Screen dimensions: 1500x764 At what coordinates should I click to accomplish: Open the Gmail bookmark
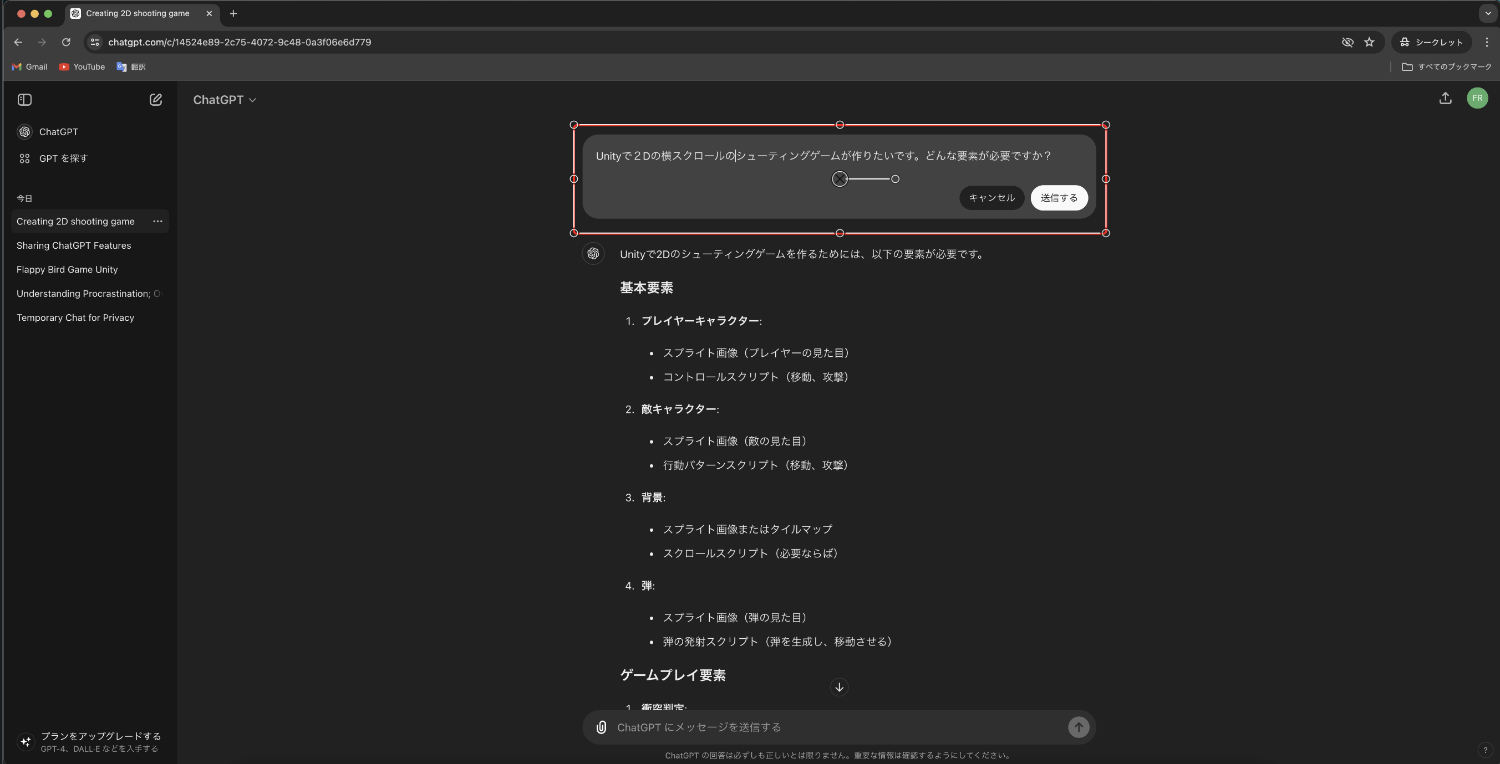pos(30,67)
